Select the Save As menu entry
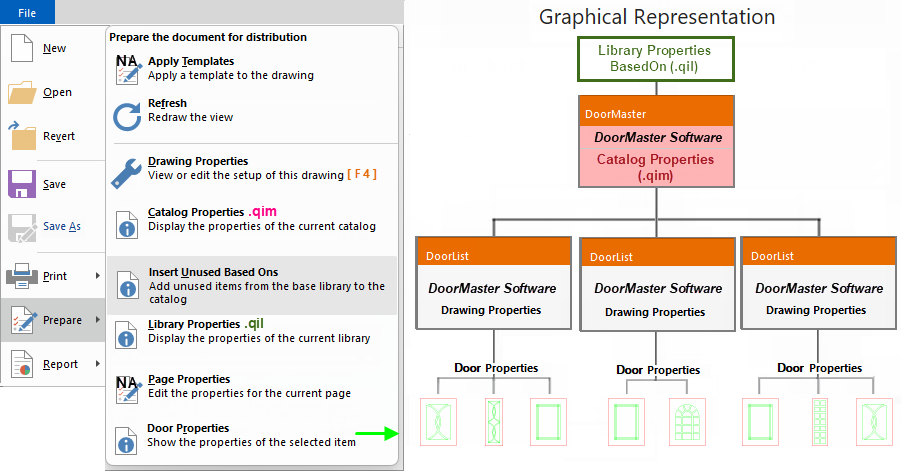The image size is (912, 471). click(x=62, y=226)
